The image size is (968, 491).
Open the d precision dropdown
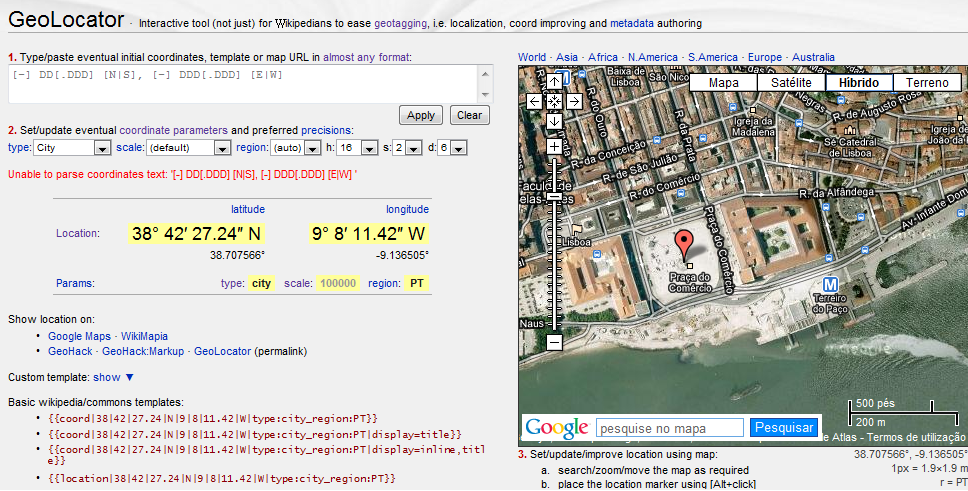[x=452, y=148]
